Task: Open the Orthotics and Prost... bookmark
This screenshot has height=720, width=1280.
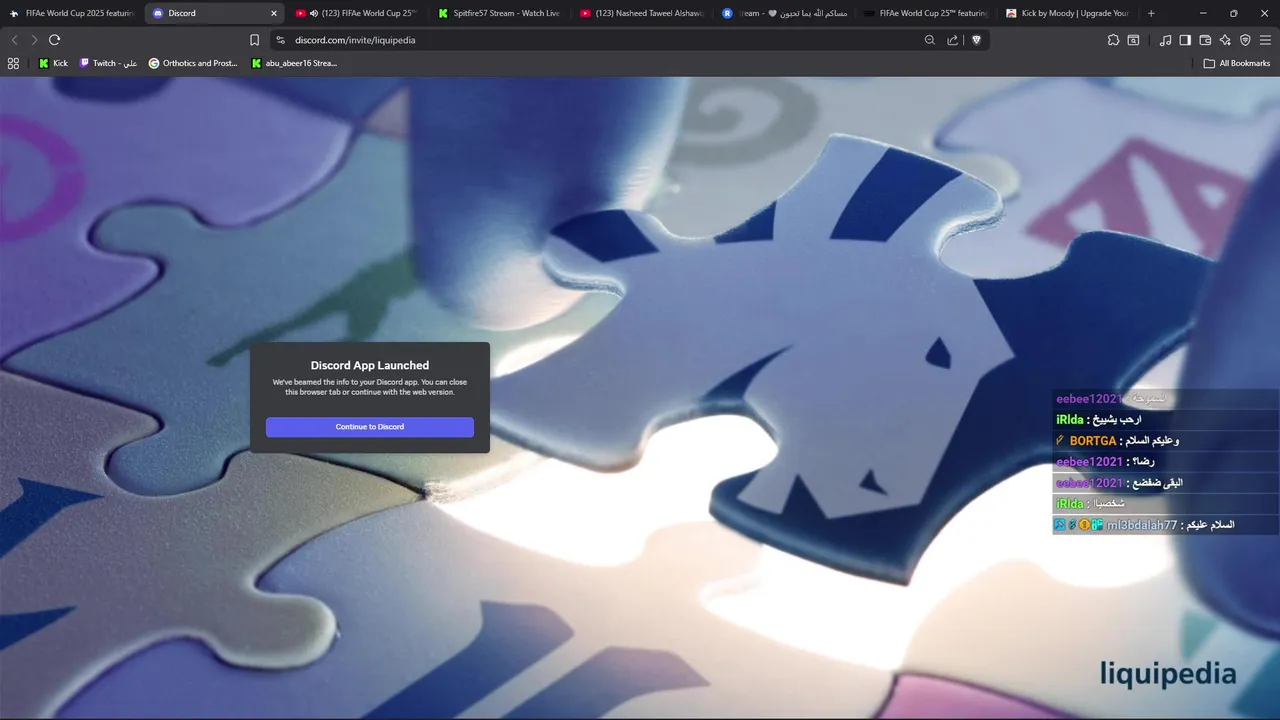Action: pos(193,63)
